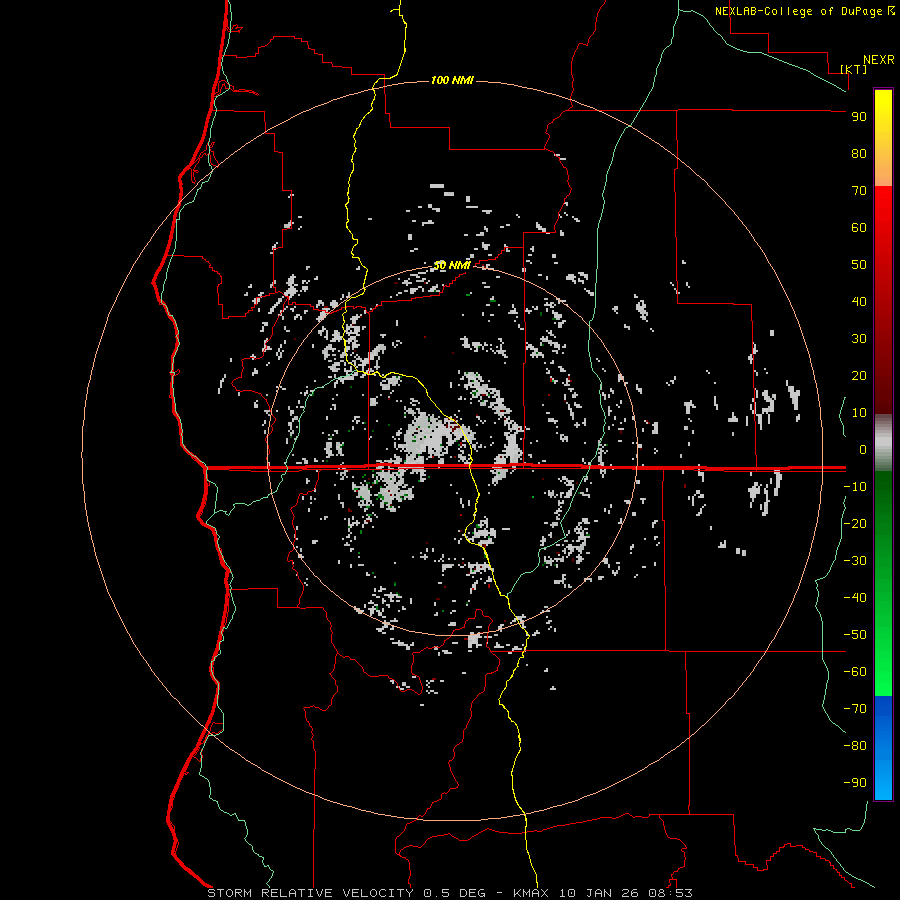Image resolution: width=900 pixels, height=900 pixels.
Task: Click the 0 value on velocity scale
Action: pos(863,449)
